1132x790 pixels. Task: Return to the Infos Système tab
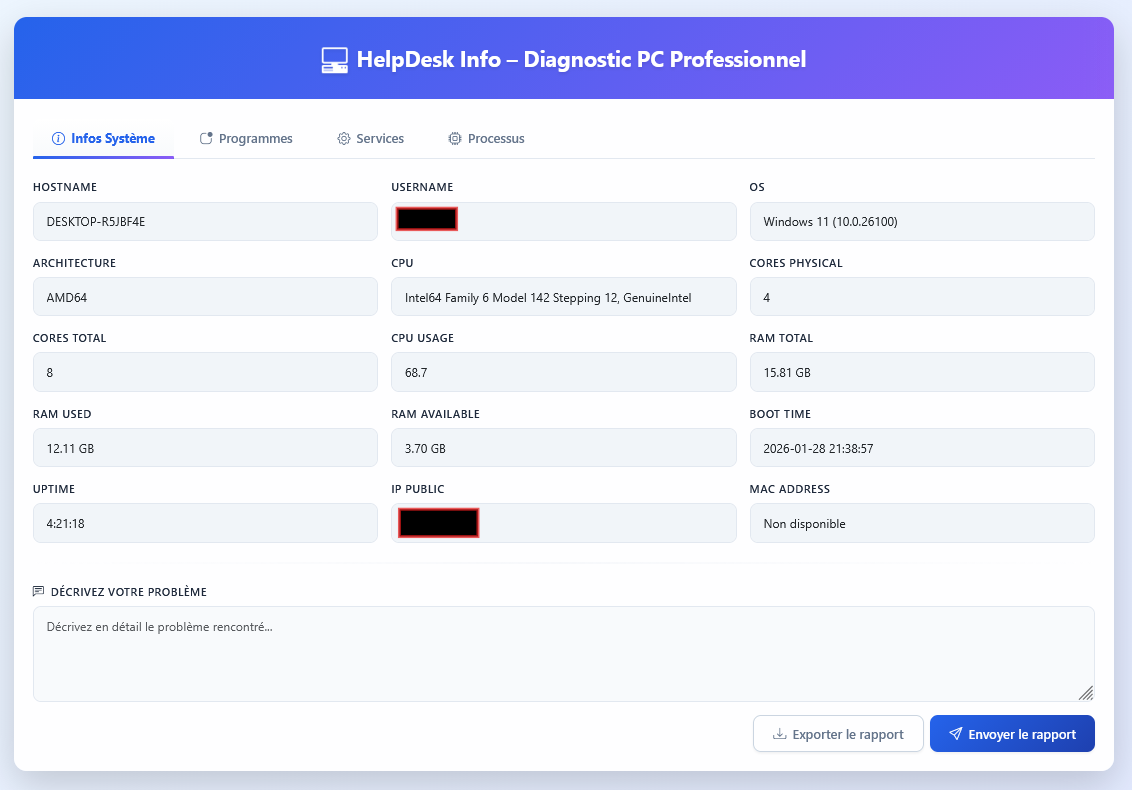tap(103, 138)
